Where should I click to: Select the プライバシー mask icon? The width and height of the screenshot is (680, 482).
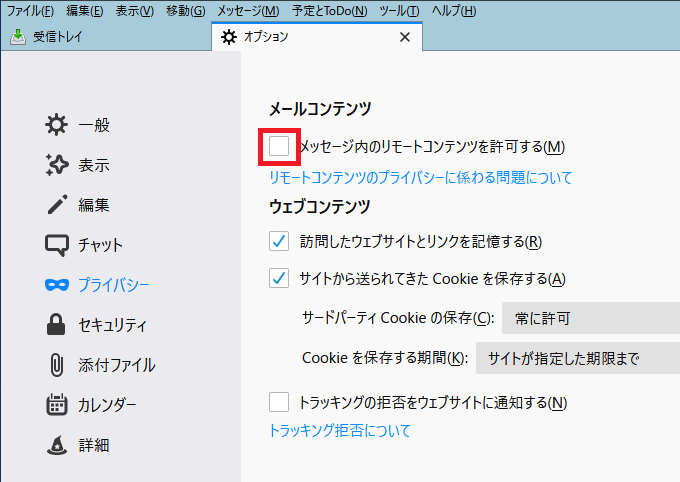57,285
